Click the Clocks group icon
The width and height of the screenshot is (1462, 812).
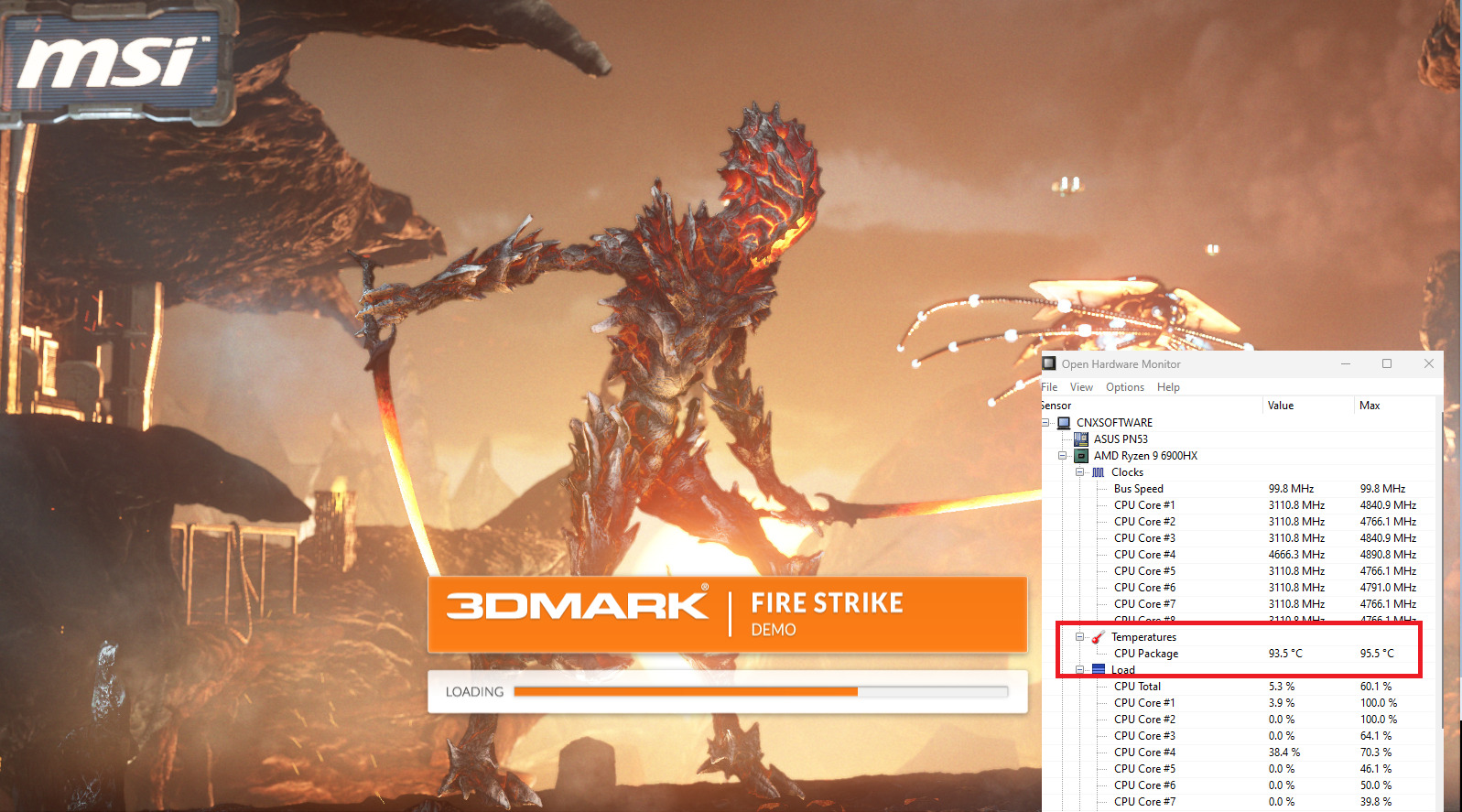(1099, 472)
